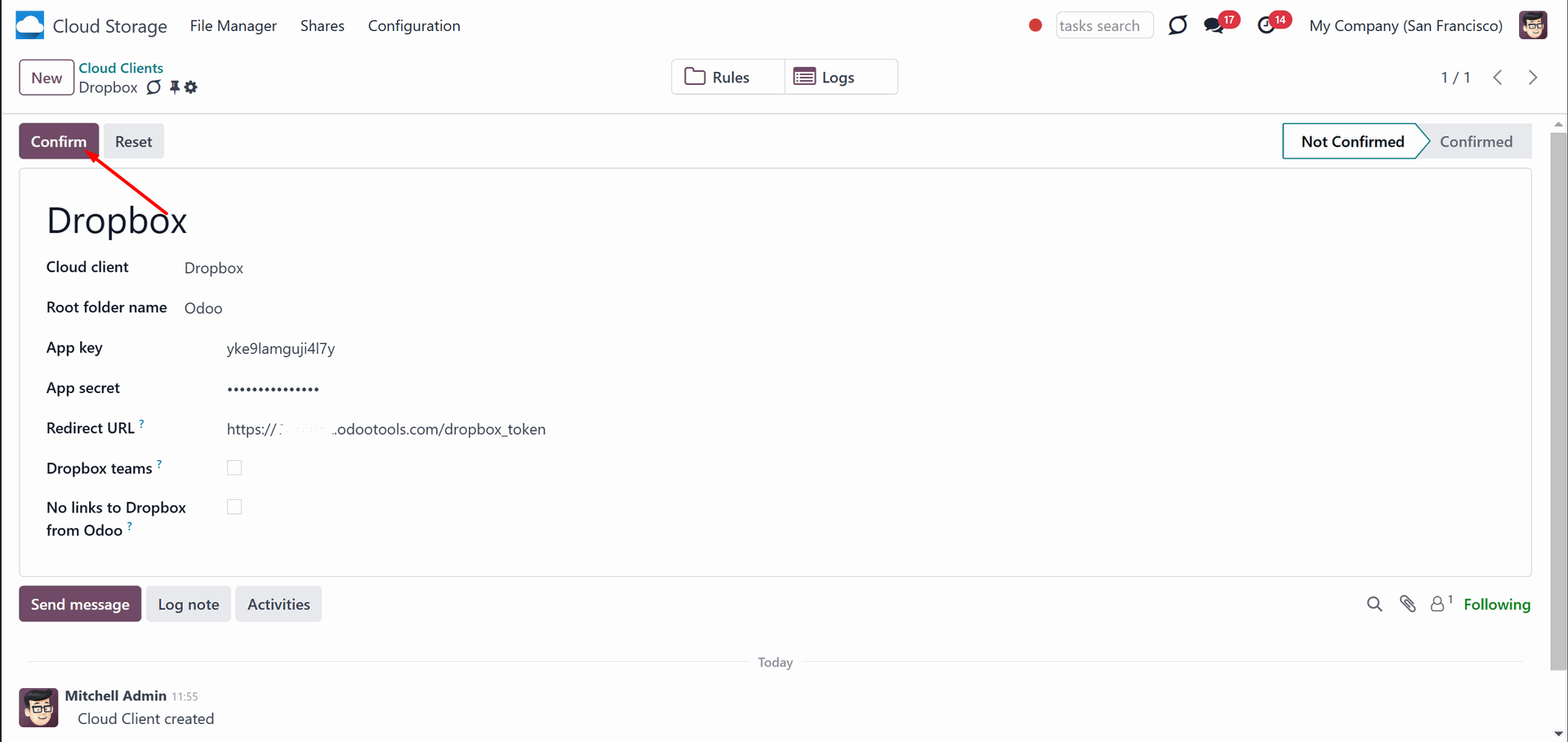The width and height of the screenshot is (1568, 742).
Task: Edit the App secret field
Action: (273, 388)
